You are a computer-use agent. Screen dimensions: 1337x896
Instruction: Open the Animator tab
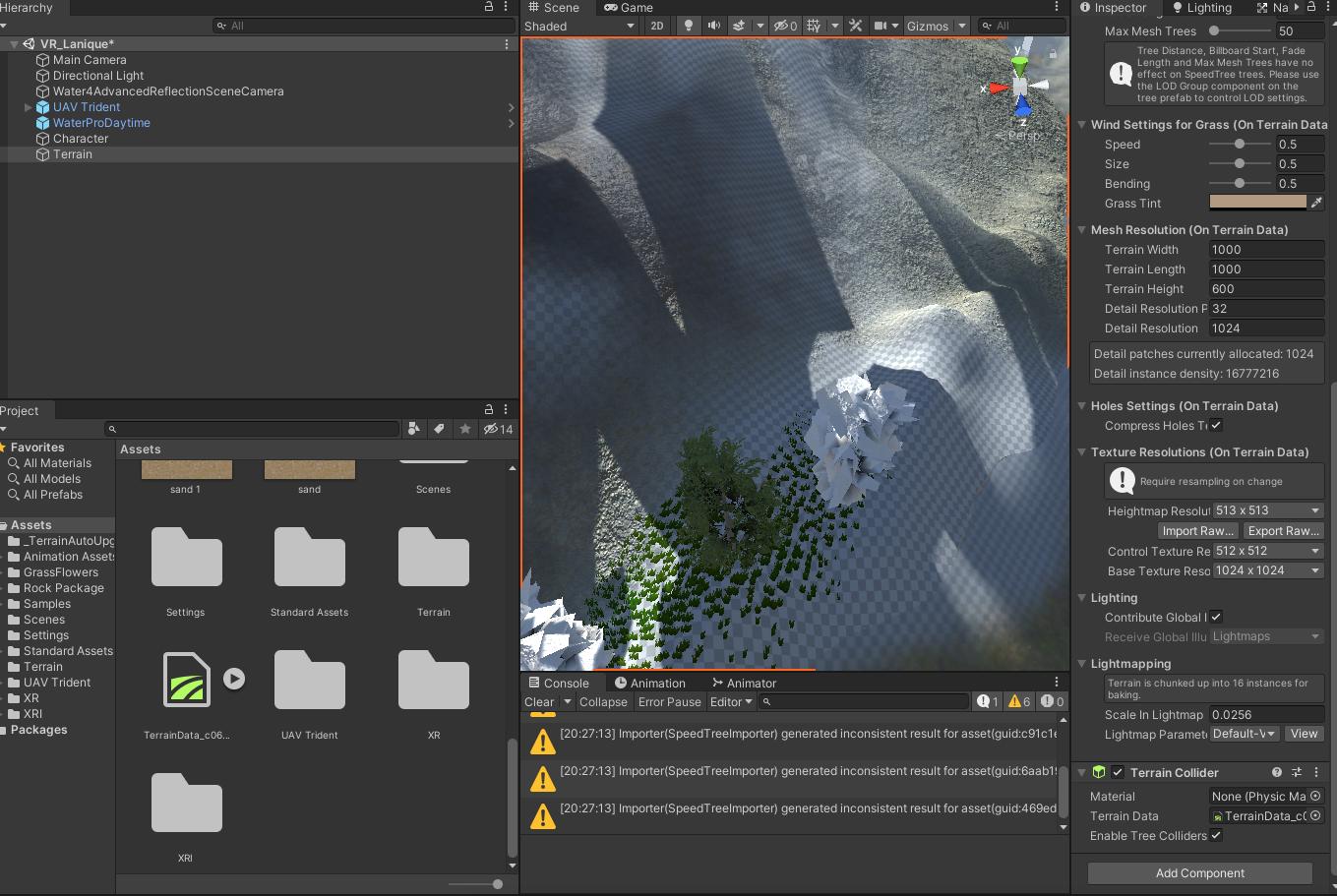[745, 683]
